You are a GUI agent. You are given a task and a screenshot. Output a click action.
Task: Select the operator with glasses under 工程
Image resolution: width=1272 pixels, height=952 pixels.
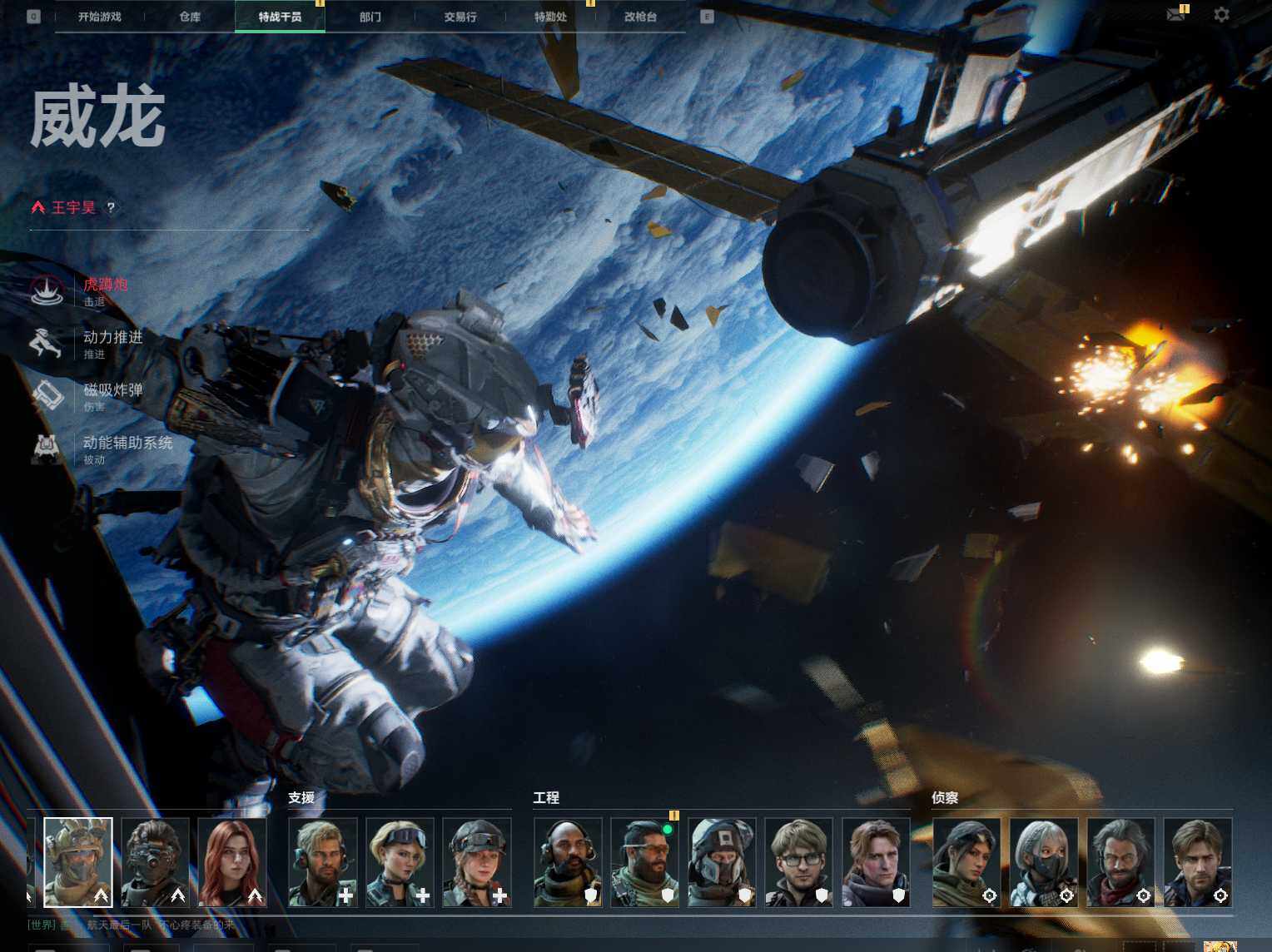coord(799,862)
